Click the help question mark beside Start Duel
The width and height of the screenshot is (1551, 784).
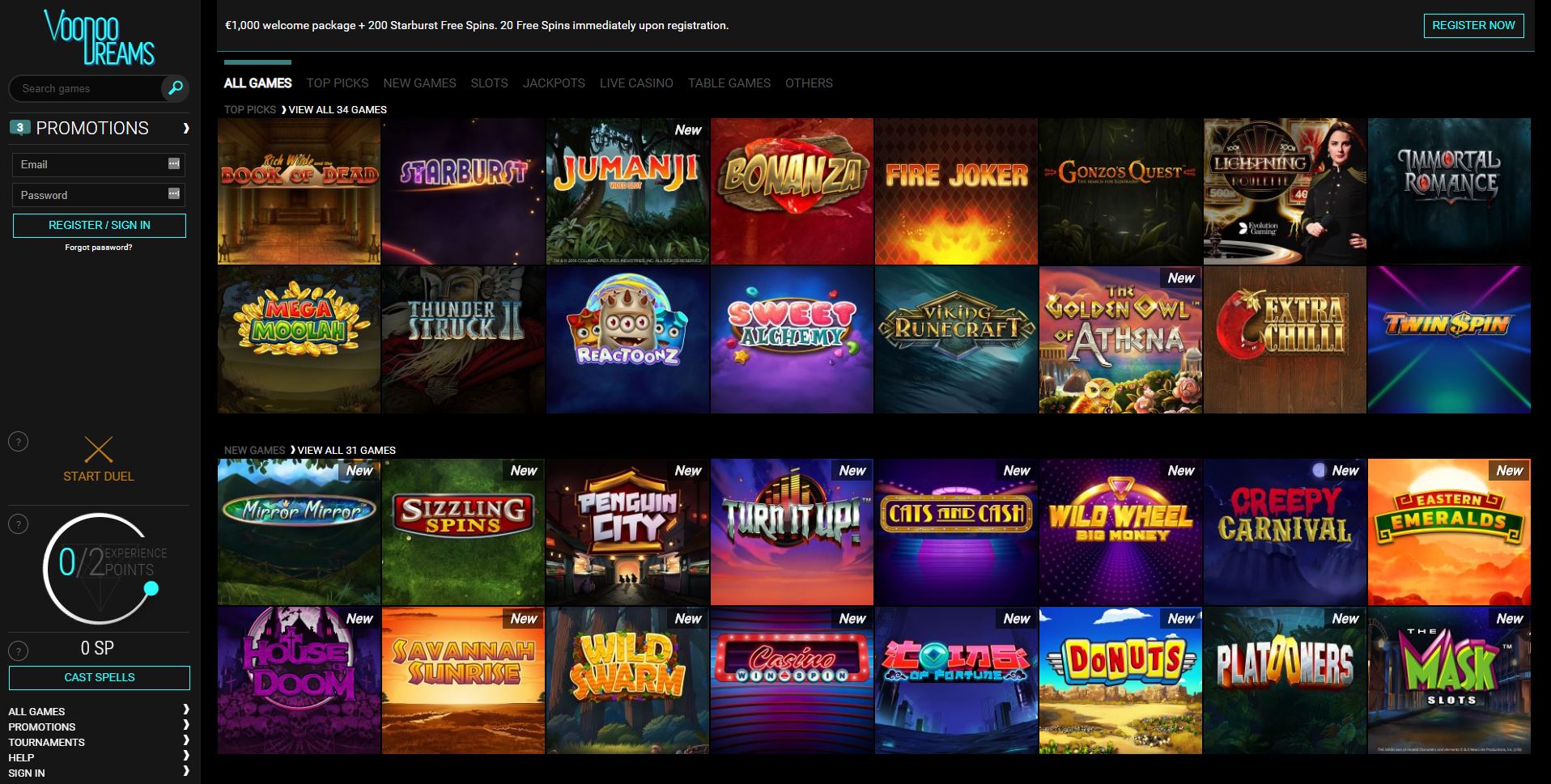(x=18, y=442)
